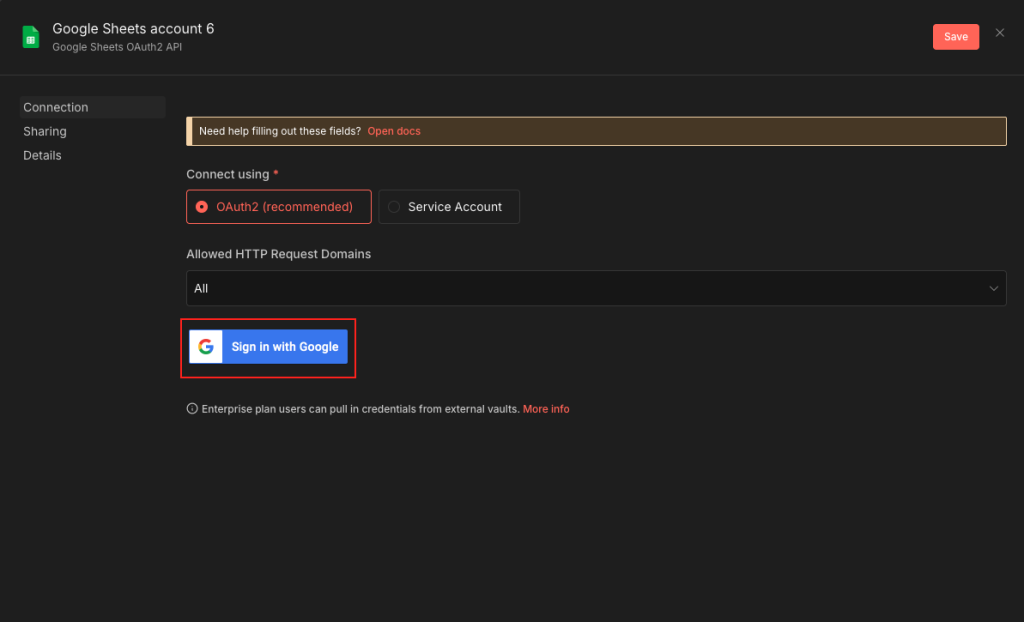Open the Sharing tab
The image size is (1024, 622).
(45, 131)
